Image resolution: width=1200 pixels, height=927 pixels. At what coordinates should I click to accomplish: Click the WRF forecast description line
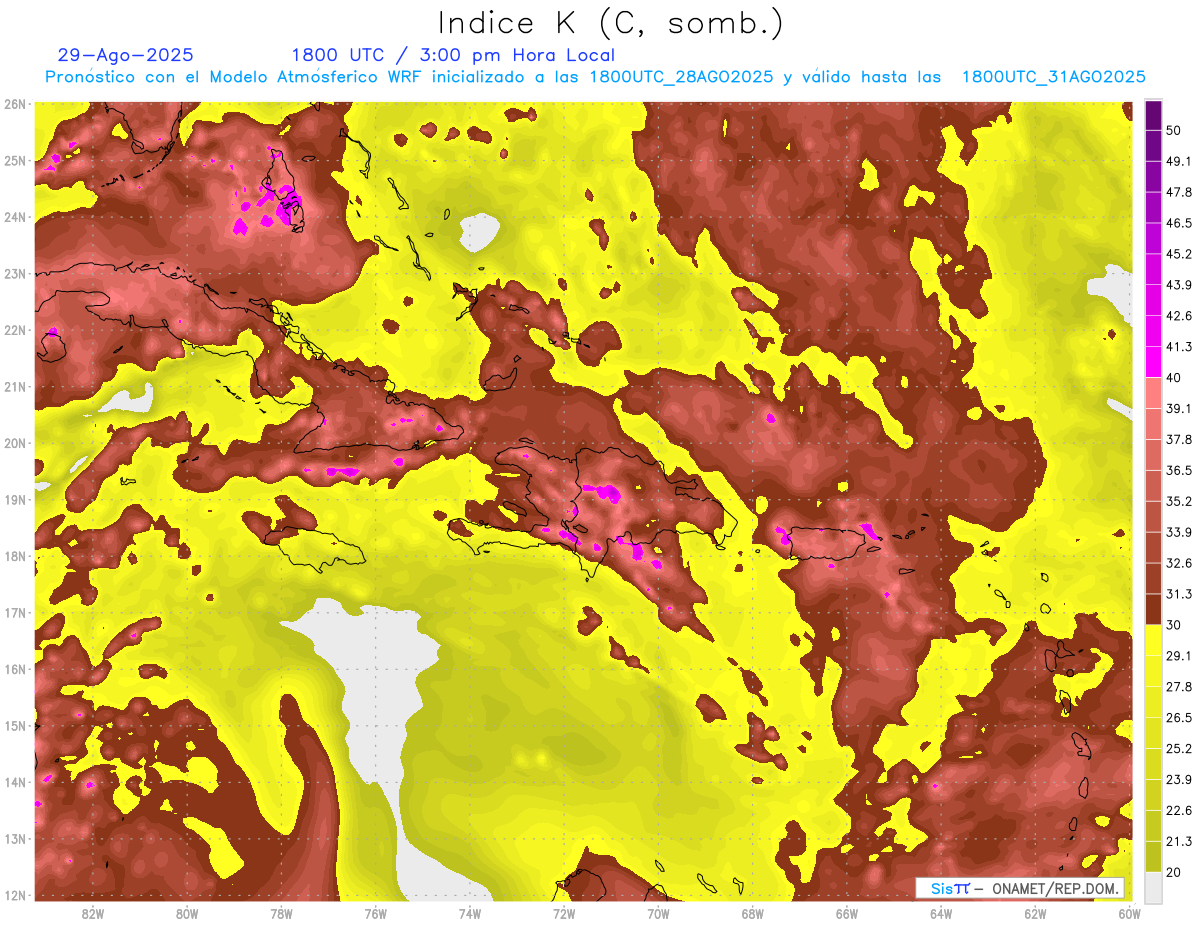point(595,77)
